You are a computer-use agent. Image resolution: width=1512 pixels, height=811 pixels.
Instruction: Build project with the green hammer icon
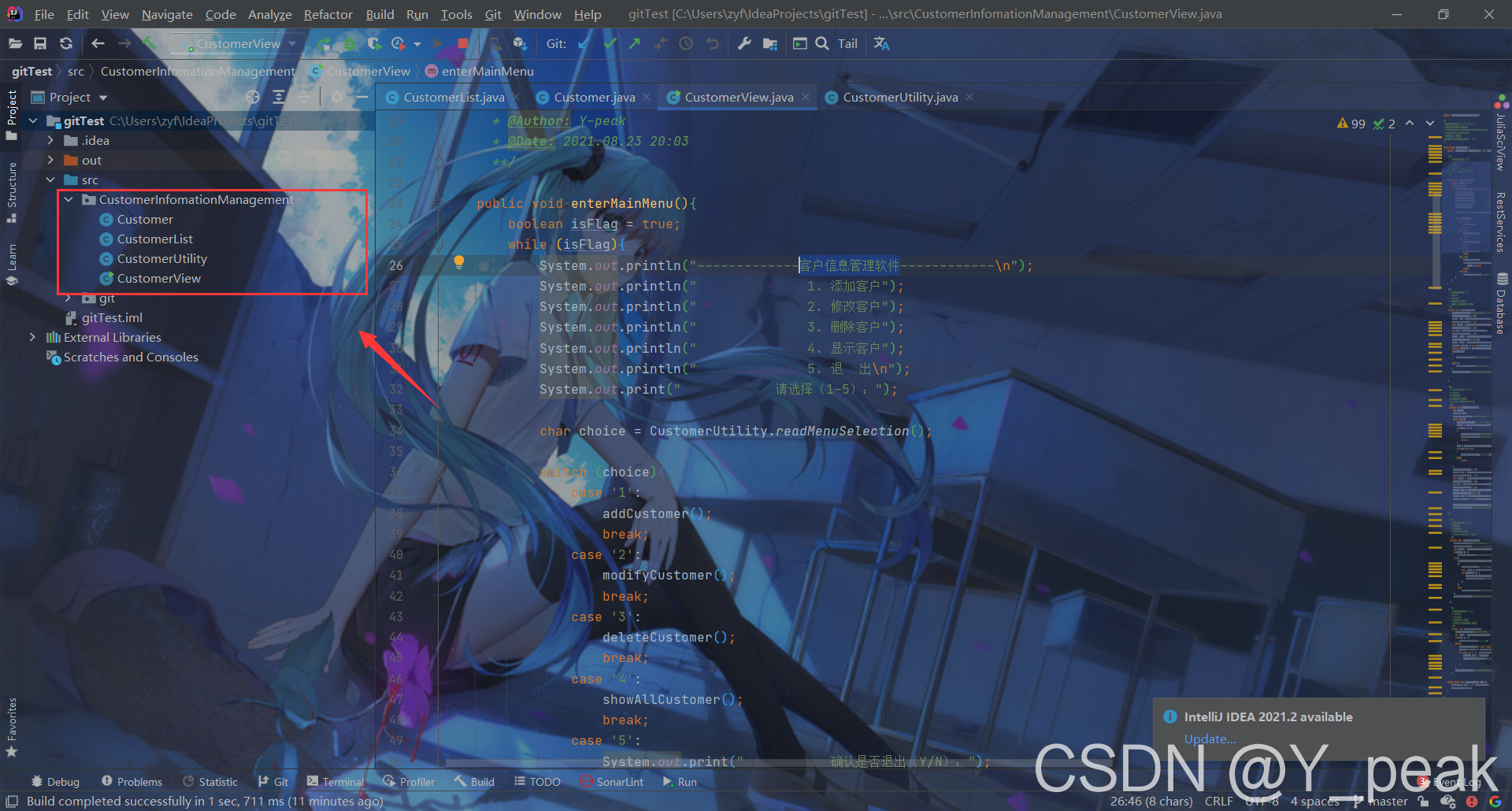pos(150,44)
